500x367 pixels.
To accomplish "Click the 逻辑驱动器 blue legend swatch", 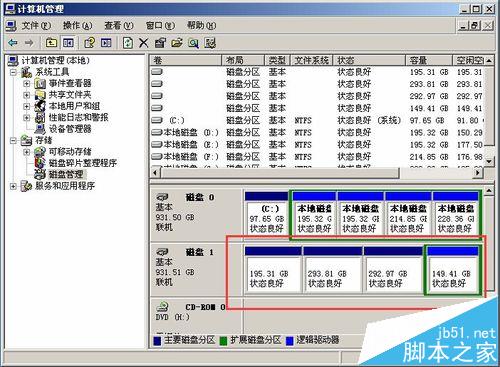I will (x=290, y=341).
